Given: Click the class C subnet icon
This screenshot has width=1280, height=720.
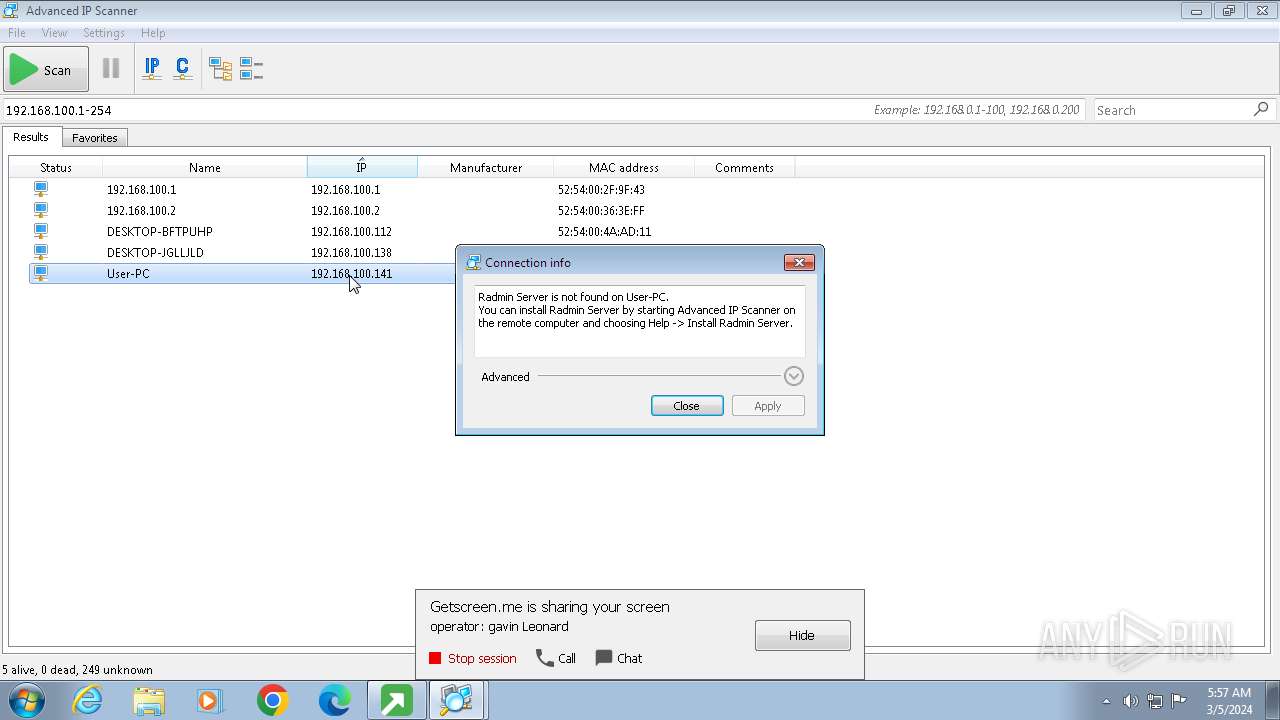Looking at the screenshot, I should click(x=182, y=69).
